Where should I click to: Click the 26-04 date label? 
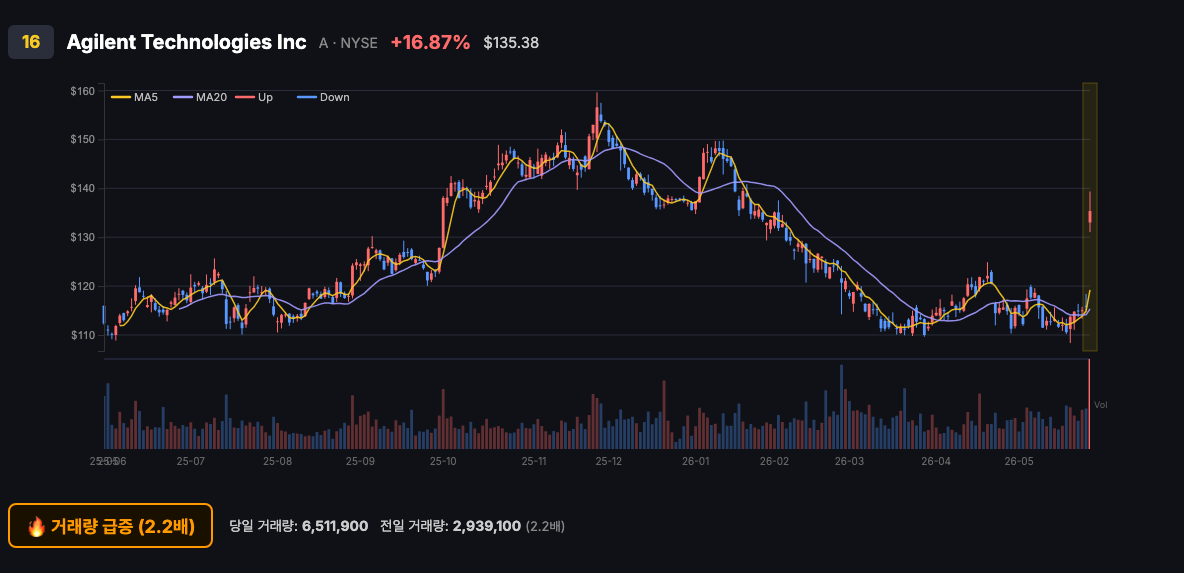tap(936, 461)
